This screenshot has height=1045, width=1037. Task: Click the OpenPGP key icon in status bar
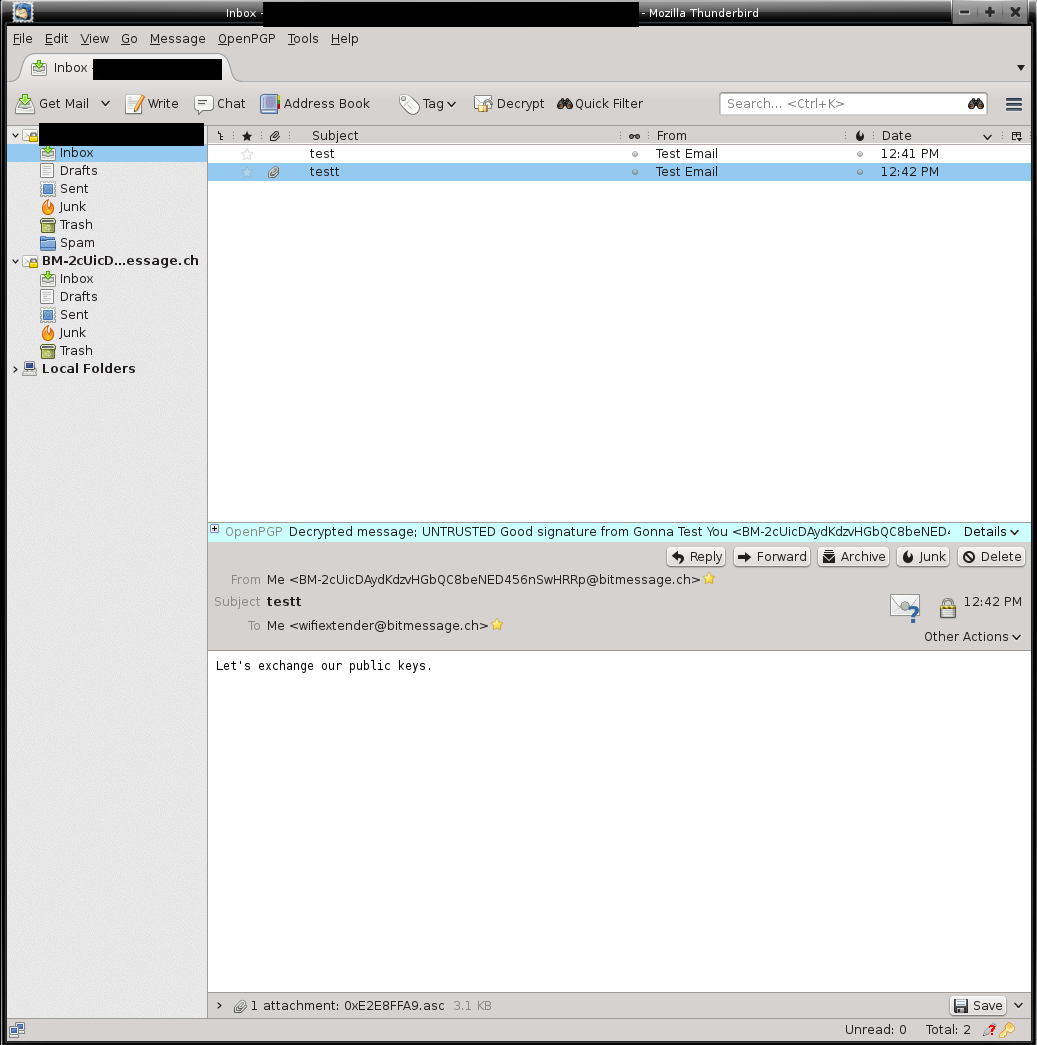tap(1007, 1030)
